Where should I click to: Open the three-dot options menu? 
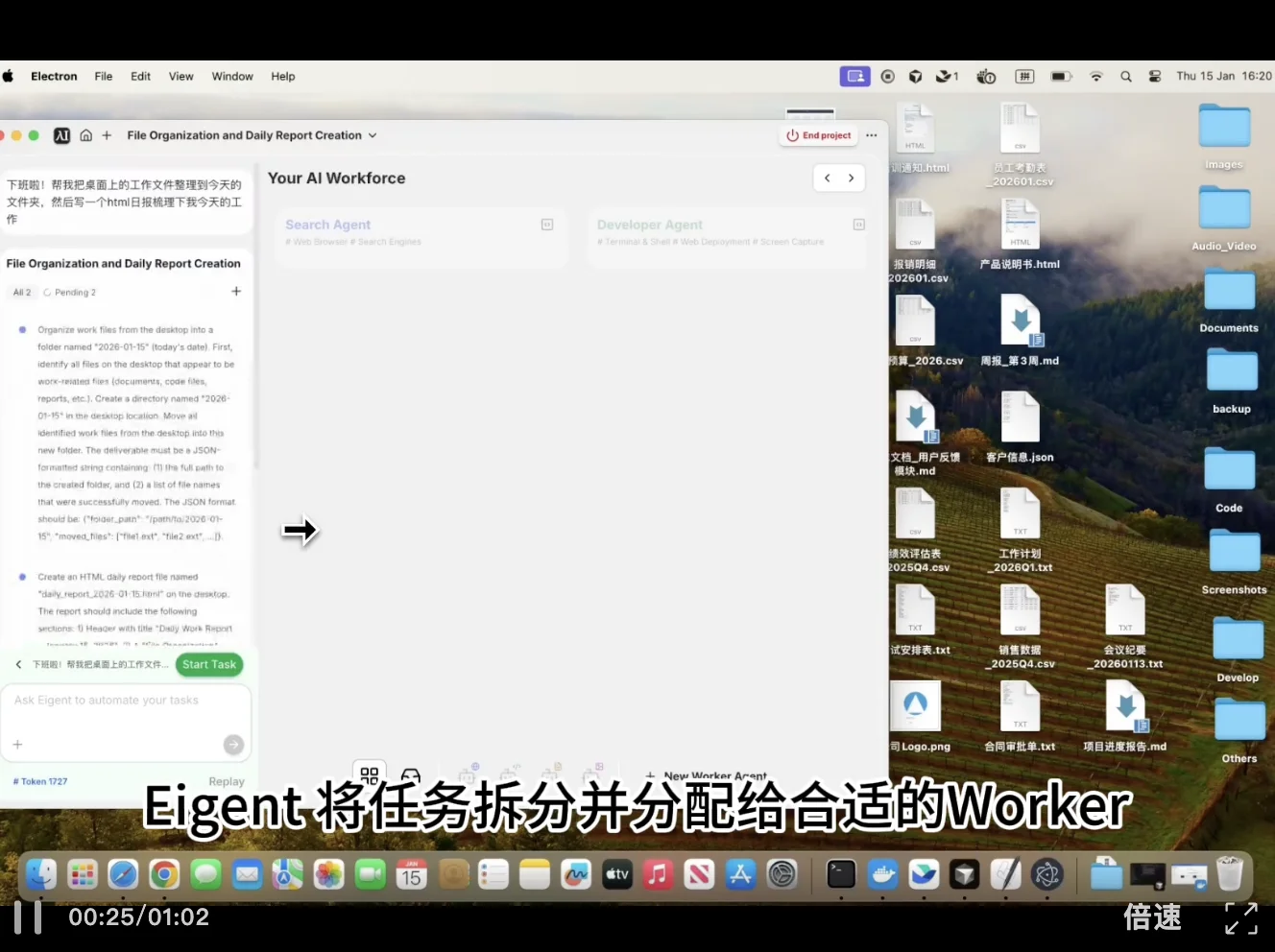click(x=871, y=135)
